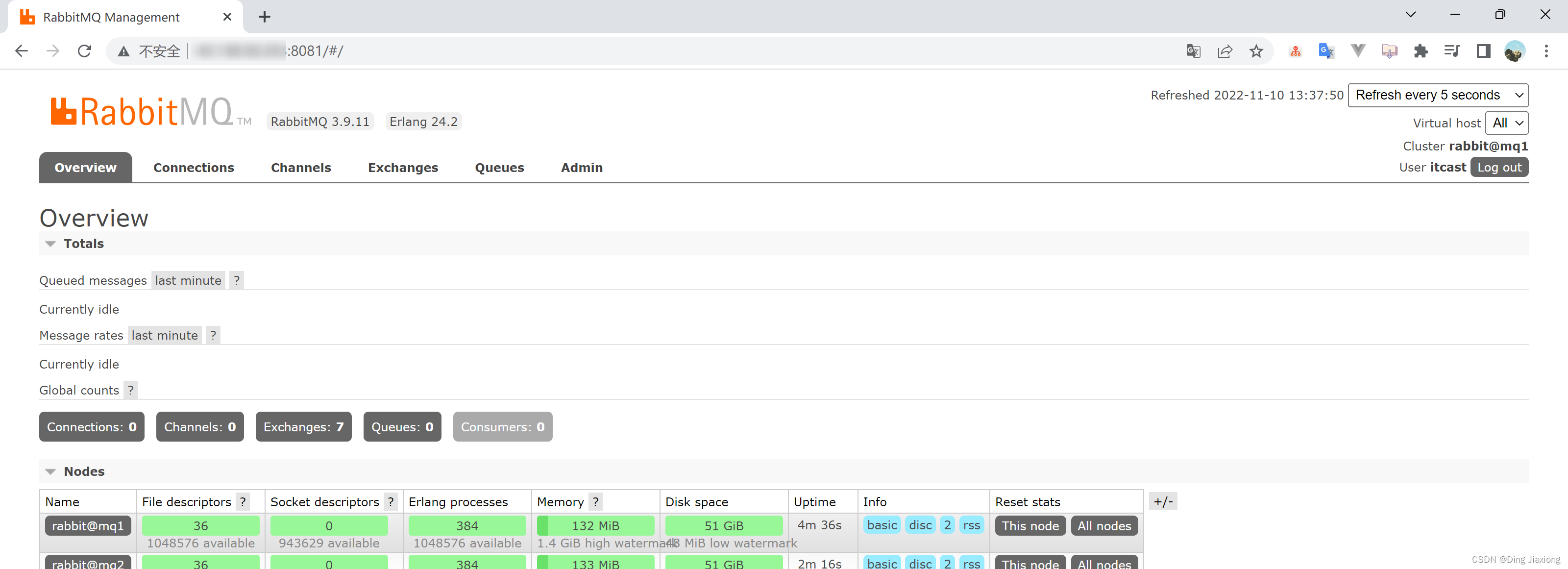Go back to the previous page
Image resolution: width=1568 pixels, height=569 pixels.
(x=21, y=51)
